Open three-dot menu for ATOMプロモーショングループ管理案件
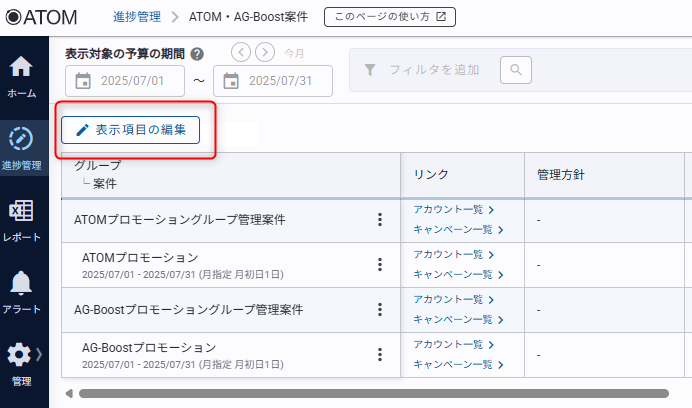 pos(380,220)
